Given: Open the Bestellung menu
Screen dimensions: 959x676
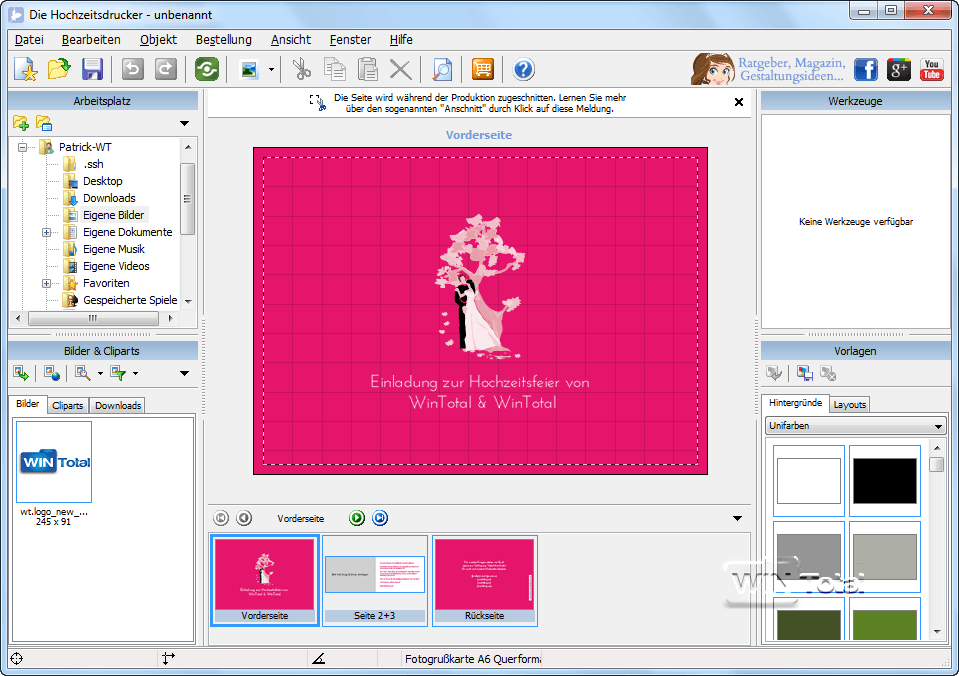Looking at the screenshot, I should click(224, 40).
